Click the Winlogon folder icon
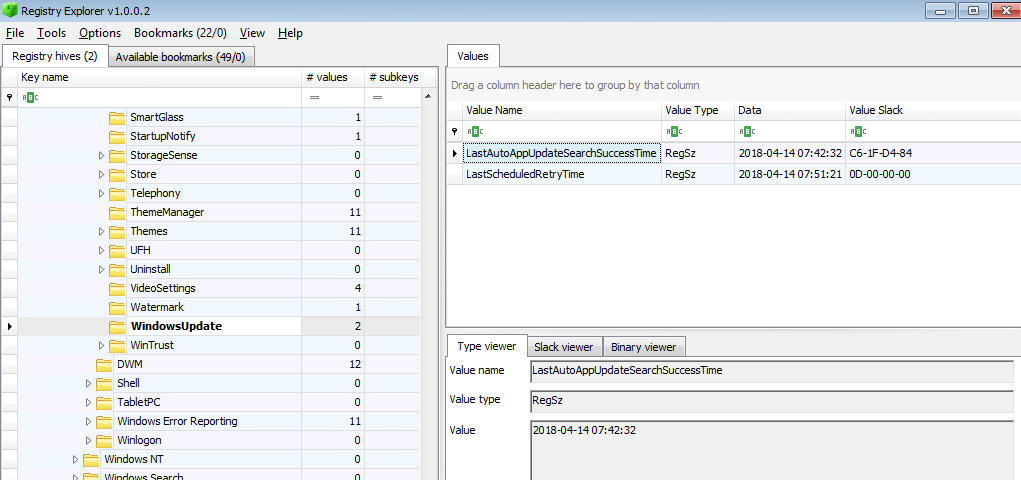1021x480 pixels. 104,440
